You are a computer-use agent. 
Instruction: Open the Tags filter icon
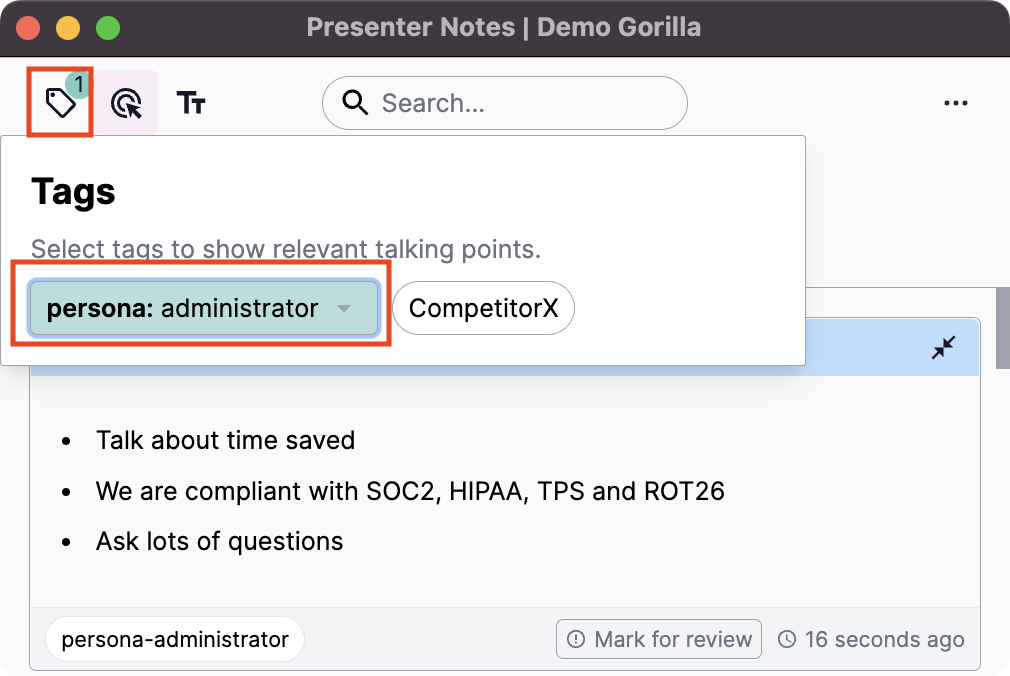(59, 102)
